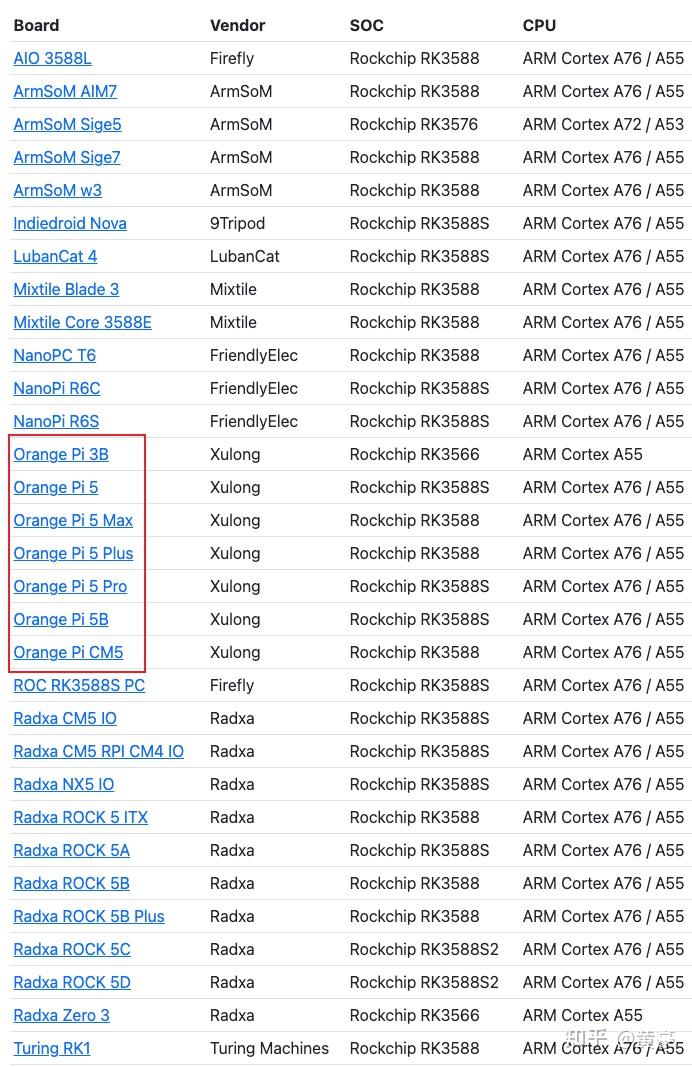The height and width of the screenshot is (1067, 692).
Task: Open the Indiedroid Nova link
Action: tap(70, 223)
